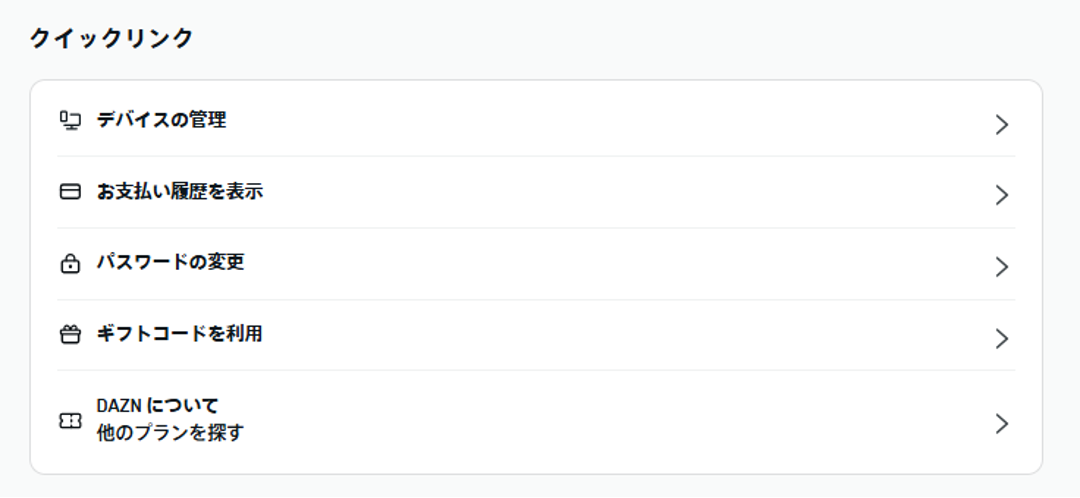Image resolution: width=1080 pixels, height=498 pixels.
Task: Open the デバイスの管理 link
Action: (x=161, y=121)
